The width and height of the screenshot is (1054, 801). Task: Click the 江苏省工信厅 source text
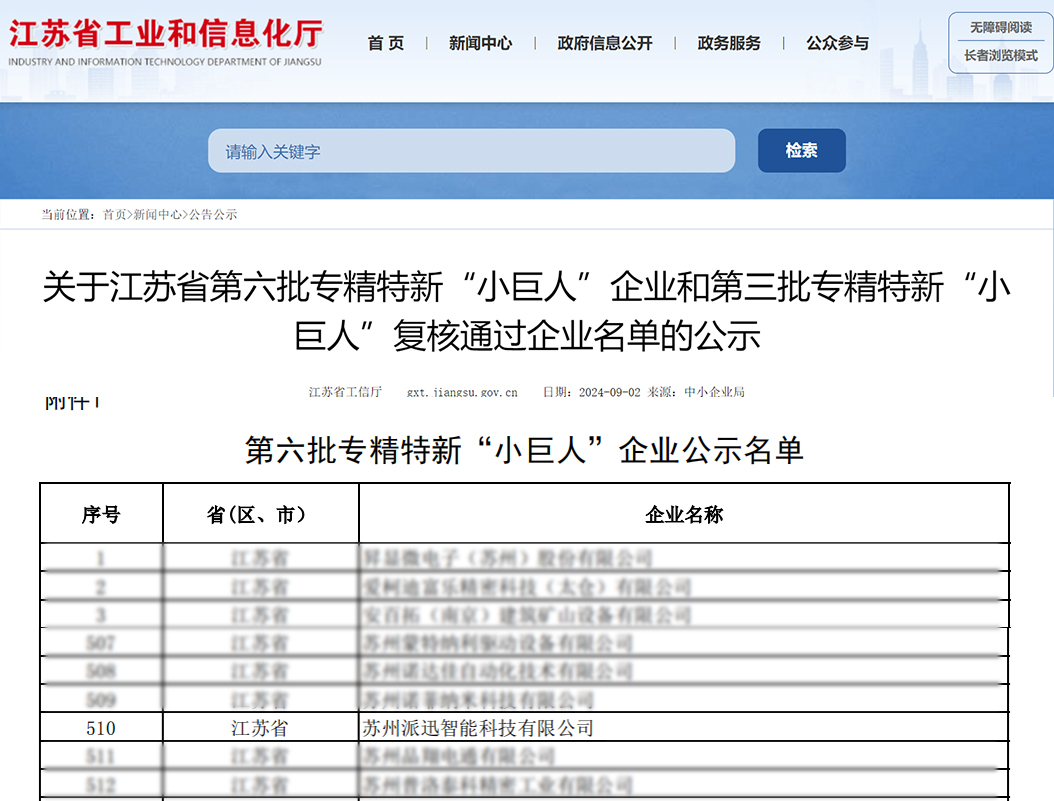[345, 392]
